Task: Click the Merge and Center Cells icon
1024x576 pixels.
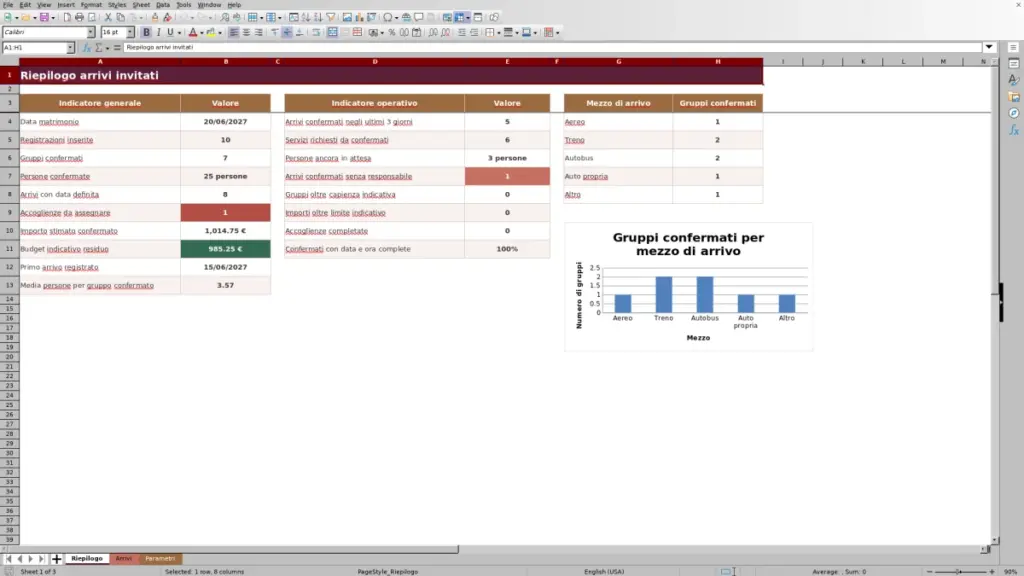Action: coord(332,33)
